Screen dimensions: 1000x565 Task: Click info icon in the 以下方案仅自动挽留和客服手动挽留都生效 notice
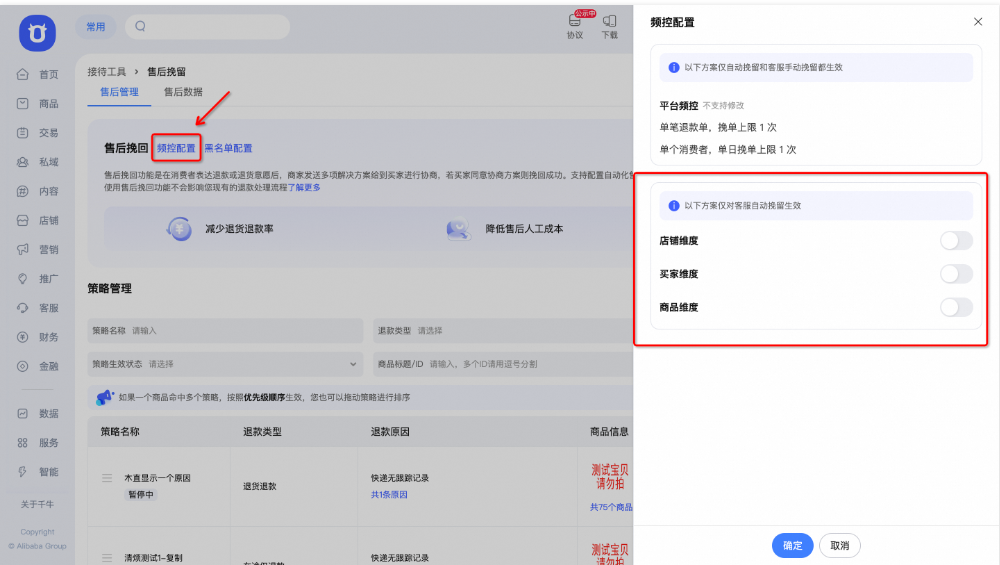tap(673, 67)
